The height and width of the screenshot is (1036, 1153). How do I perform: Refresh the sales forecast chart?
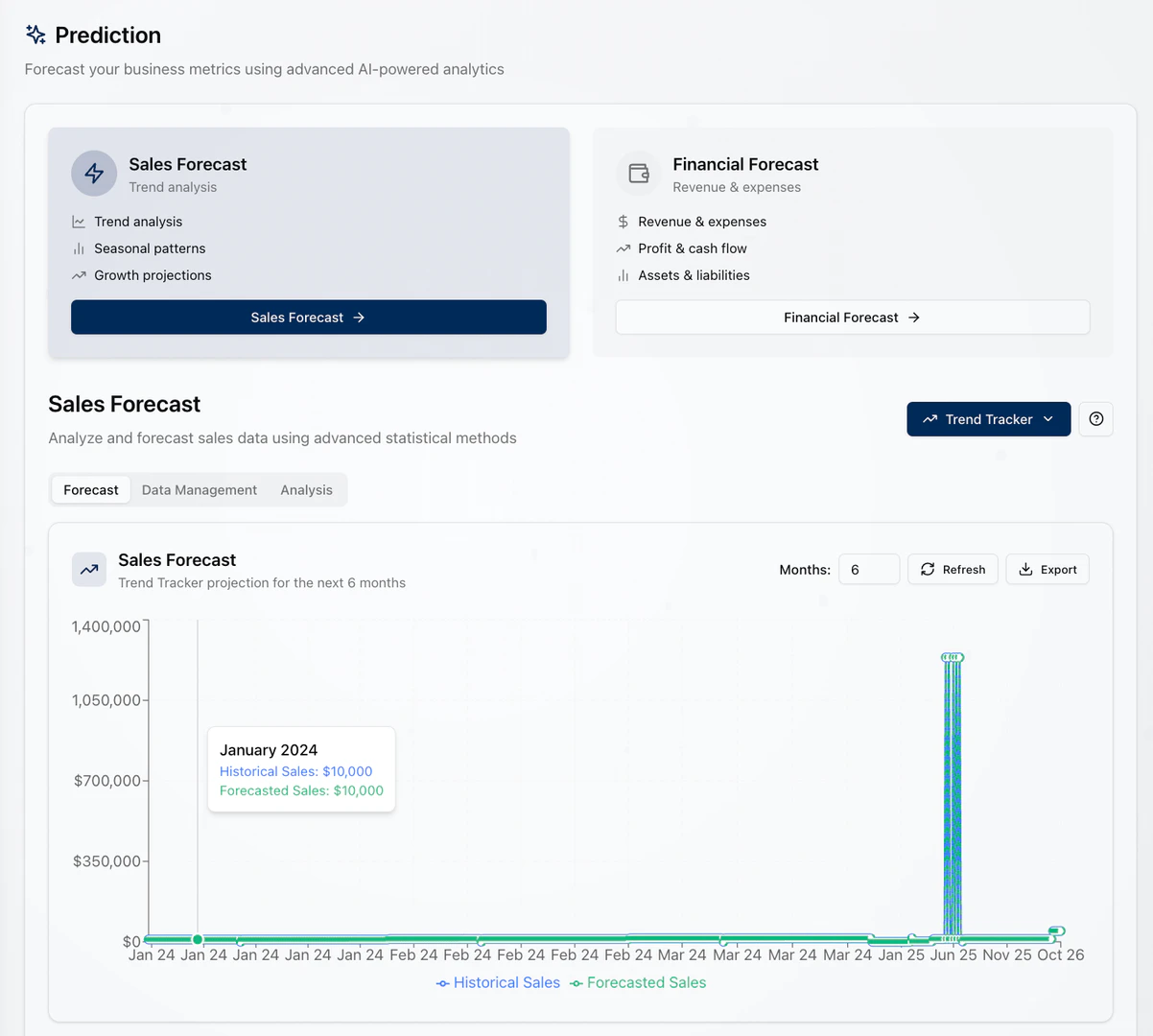tap(953, 570)
